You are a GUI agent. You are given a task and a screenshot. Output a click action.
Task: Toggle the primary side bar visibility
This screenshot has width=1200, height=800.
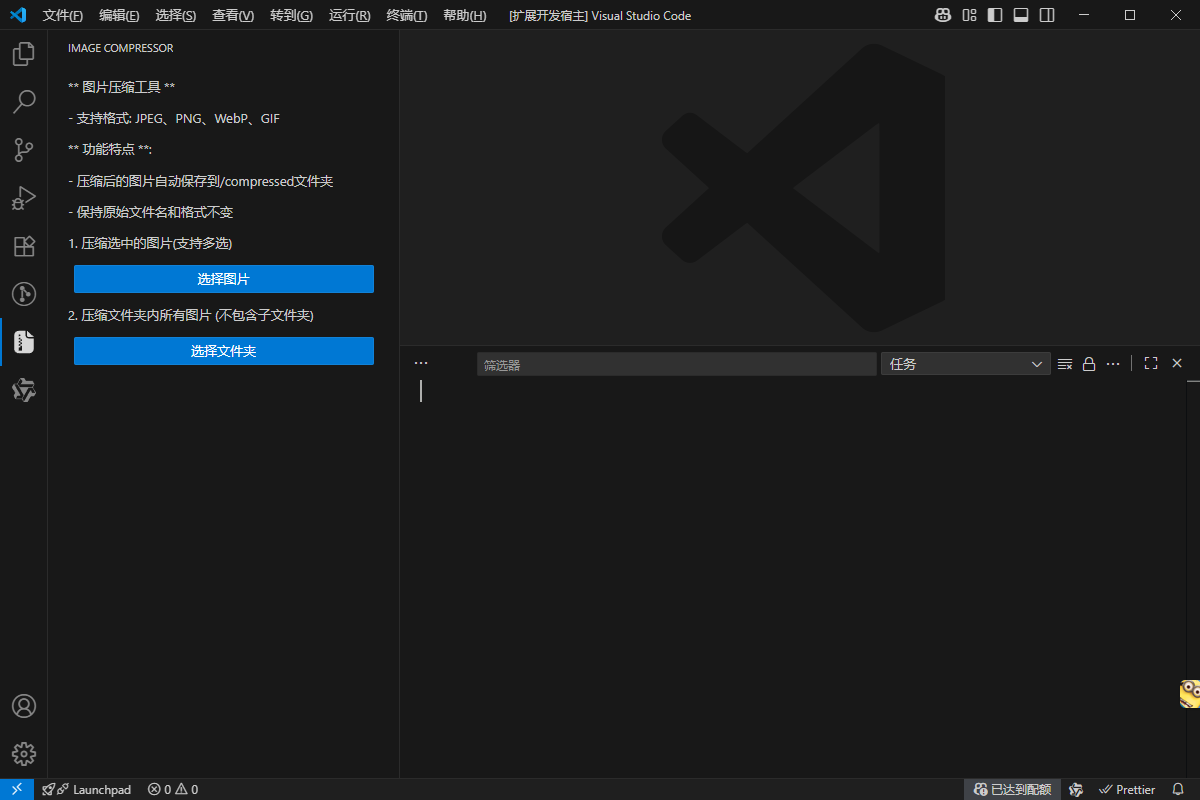pyautogui.click(x=995, y=15)
